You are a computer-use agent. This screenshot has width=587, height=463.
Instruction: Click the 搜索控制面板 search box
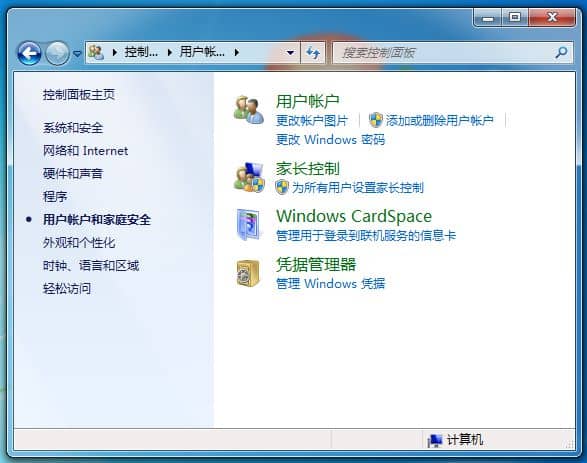tap(453, 53)
